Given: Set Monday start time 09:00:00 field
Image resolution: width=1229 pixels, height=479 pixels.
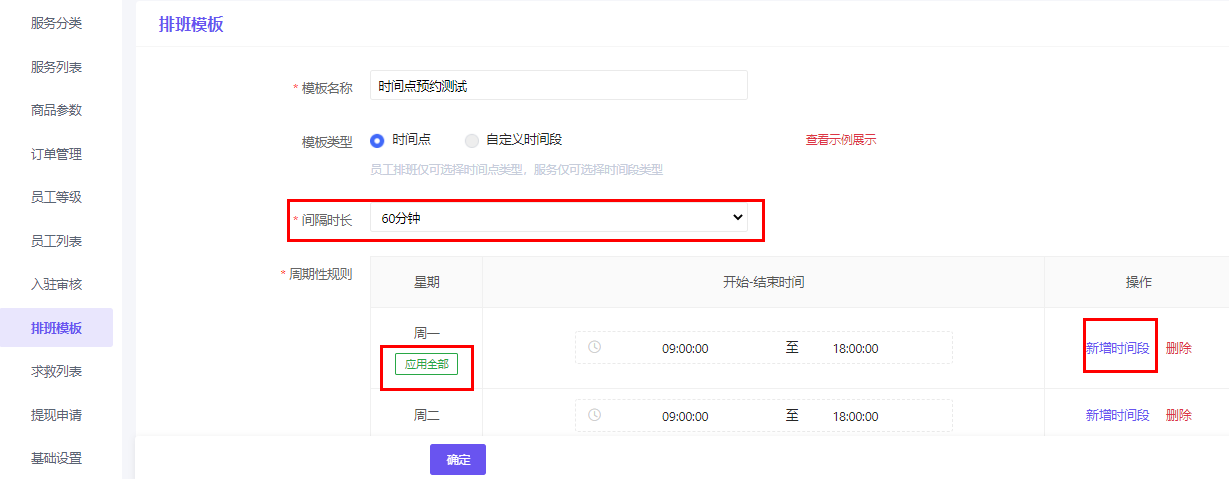Looking at the screenshot, I should [x=685, y=348].
